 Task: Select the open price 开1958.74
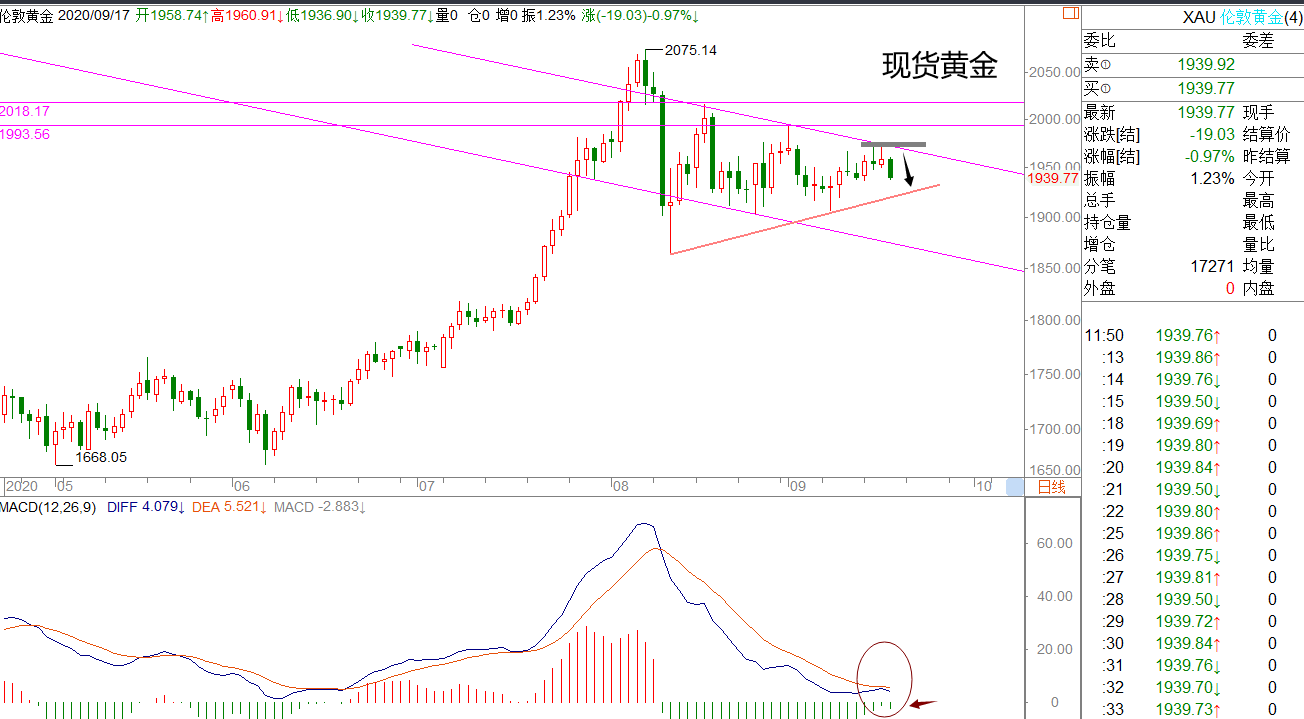[173, 15]
